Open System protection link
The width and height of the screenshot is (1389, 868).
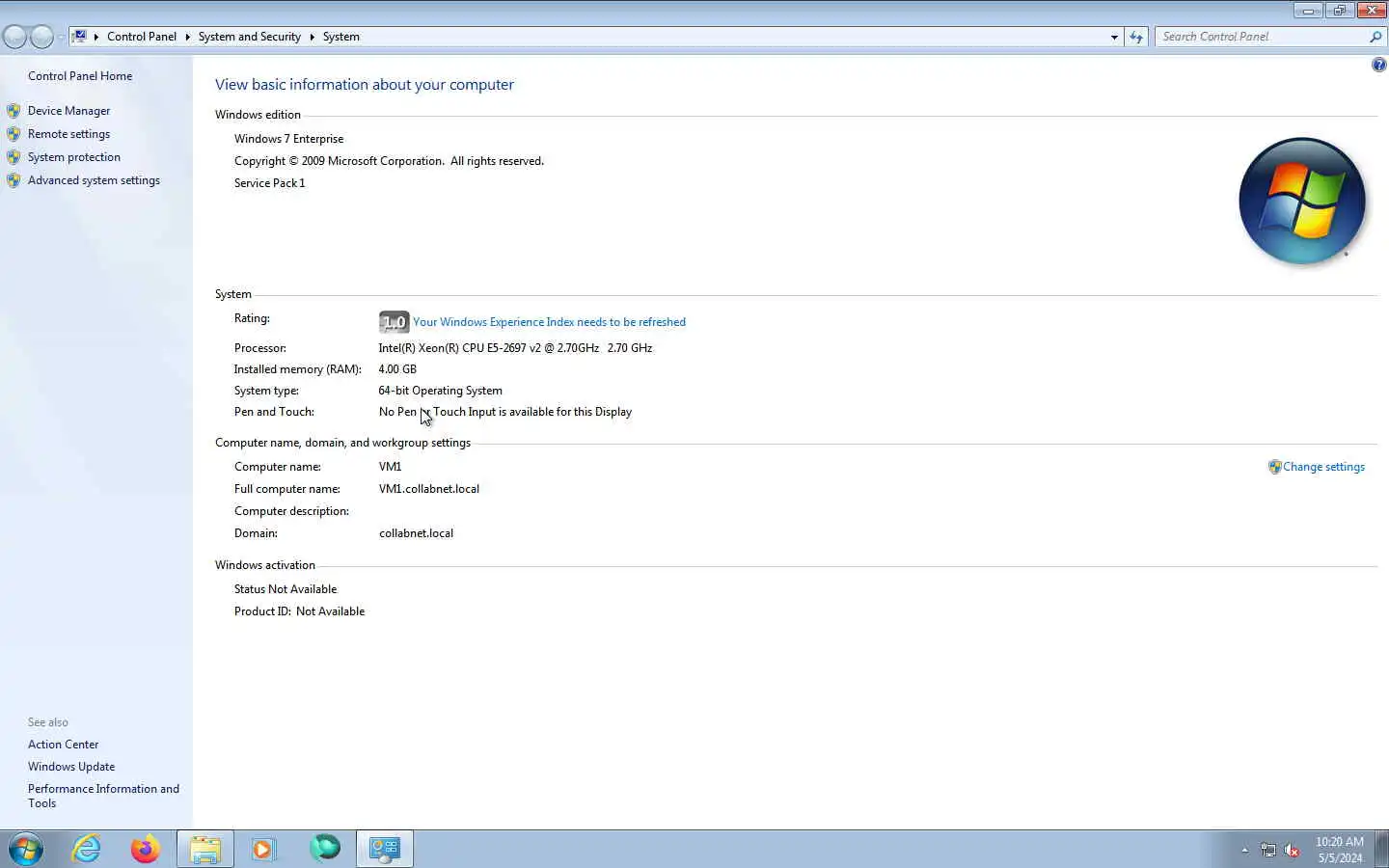point(74,157)
